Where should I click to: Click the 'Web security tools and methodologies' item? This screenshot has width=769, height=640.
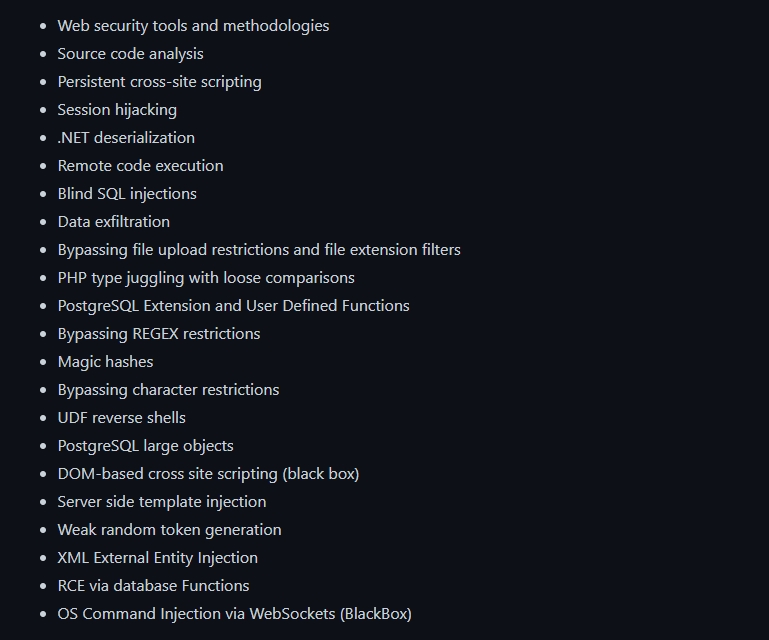click(193, 26)
